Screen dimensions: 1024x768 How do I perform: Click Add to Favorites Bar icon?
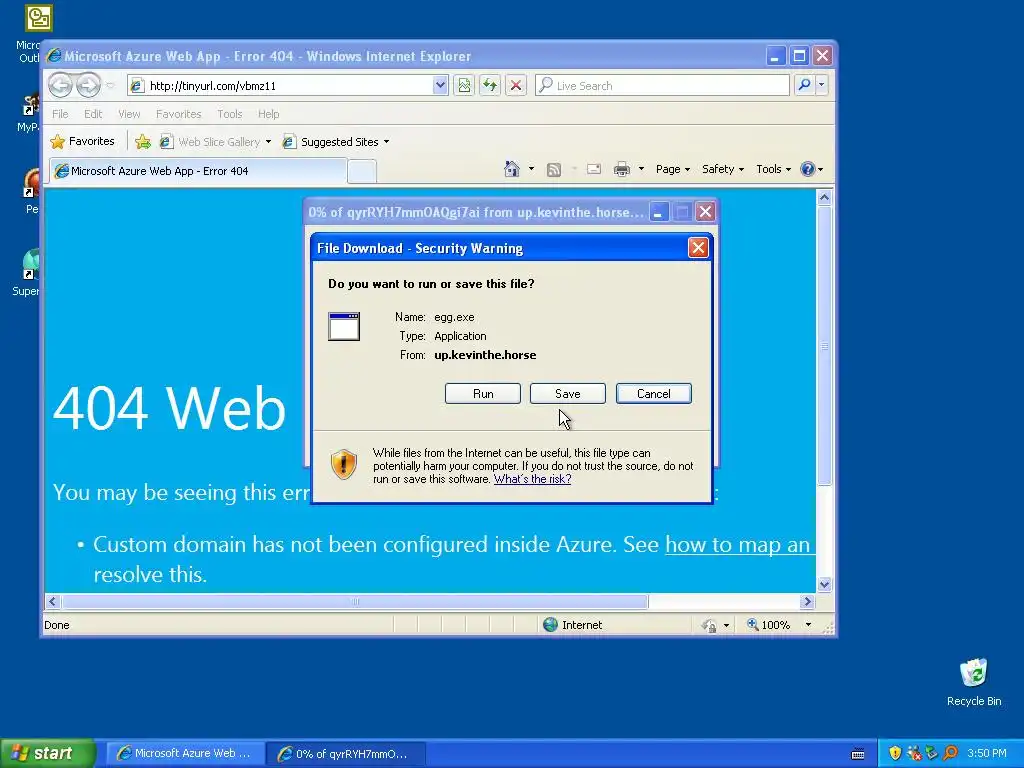coord(142,142)
